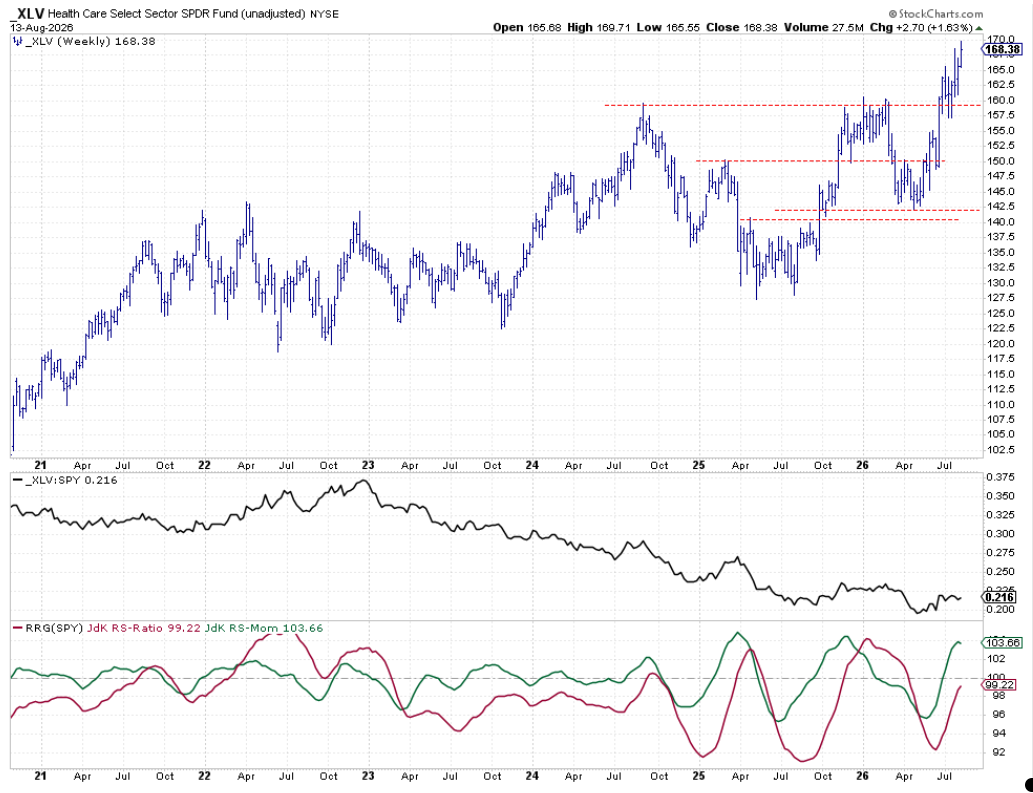Click the date '13-Aug-2026'

(41, 27)
